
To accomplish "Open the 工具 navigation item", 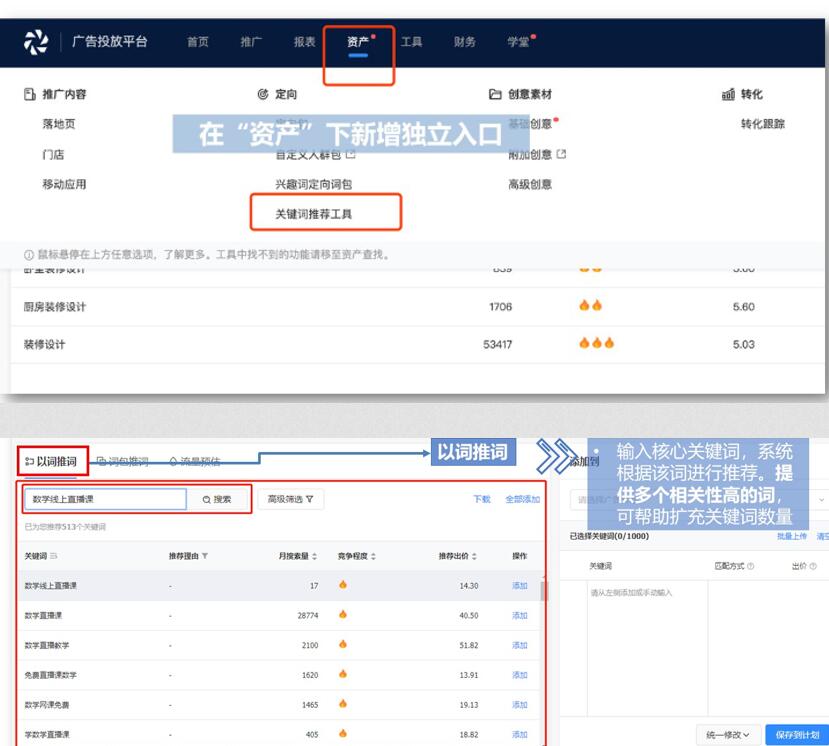I will click(411, 42).
